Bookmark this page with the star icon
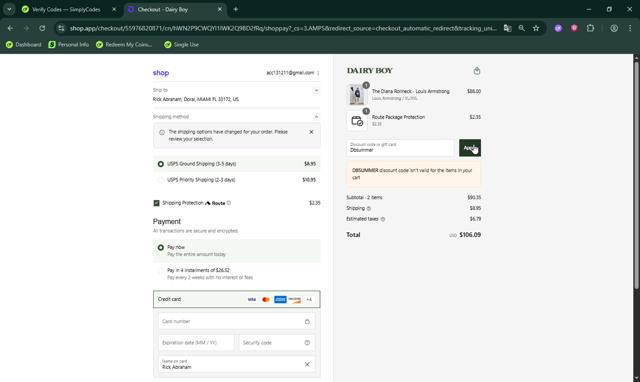The width and height of the screenshot is (640, 382). [536, 28]
